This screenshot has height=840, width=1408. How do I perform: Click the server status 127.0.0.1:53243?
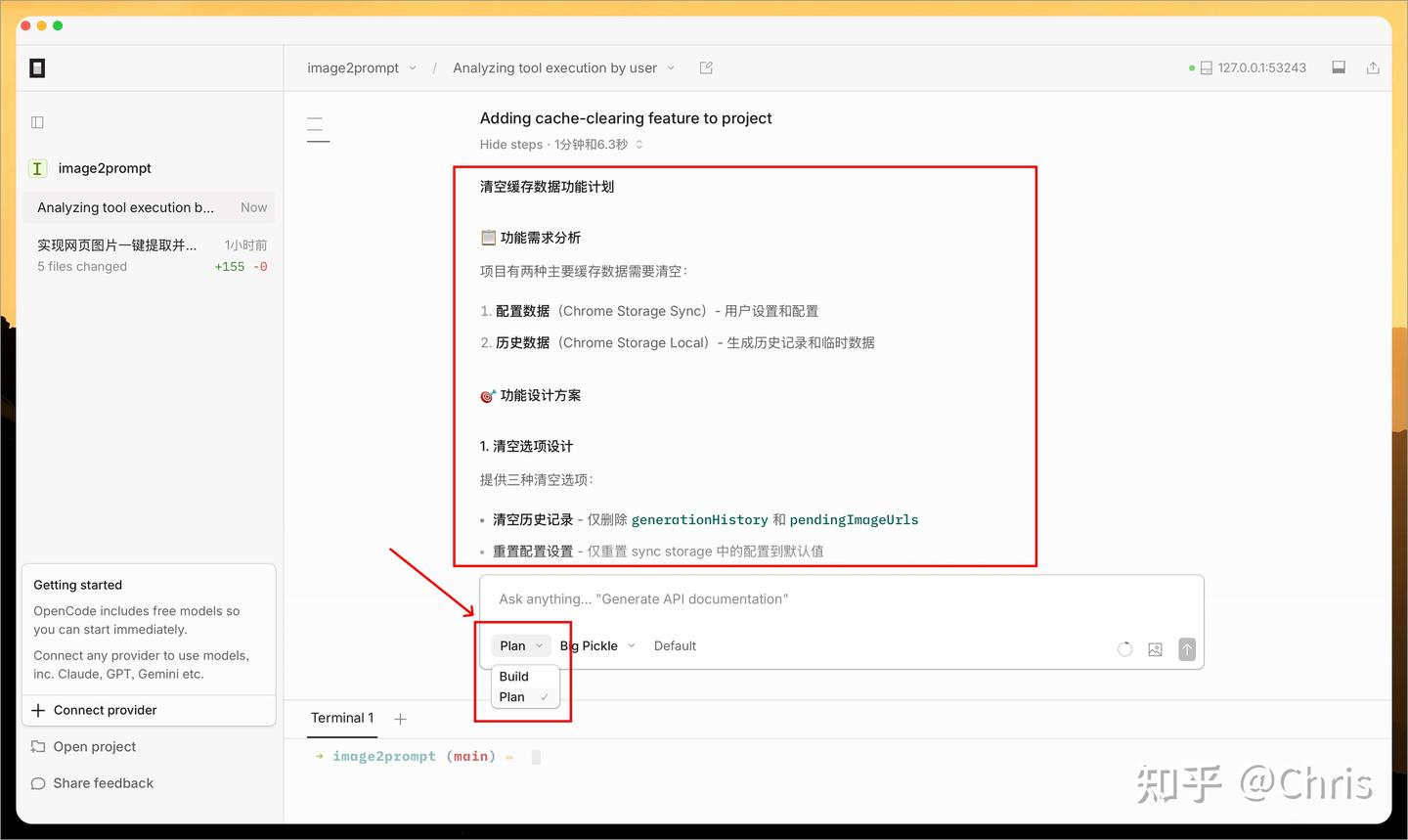point(1248,68)
